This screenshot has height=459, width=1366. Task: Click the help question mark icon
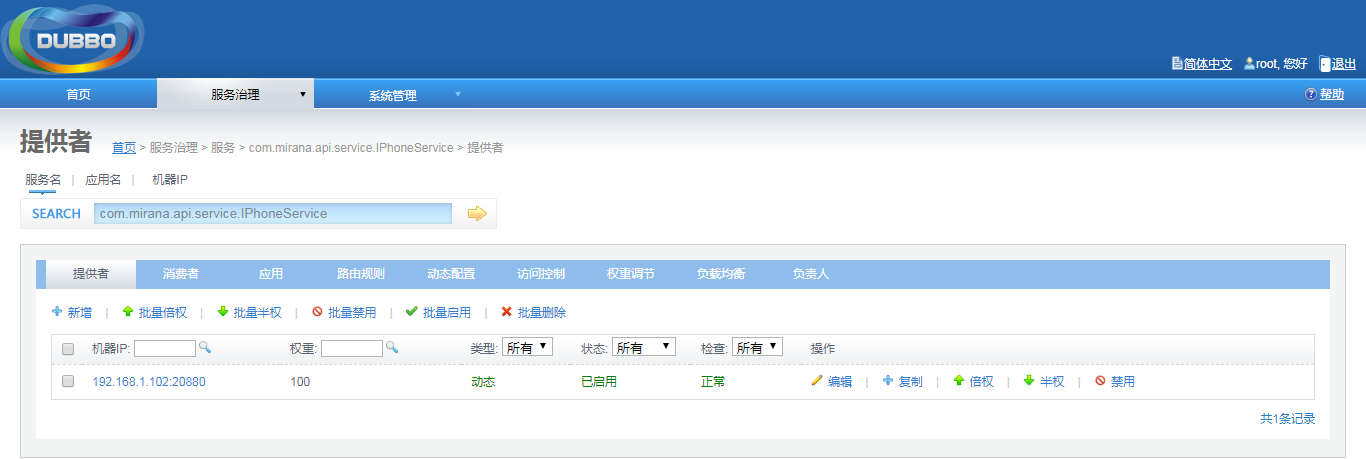tap(1311, 94)
